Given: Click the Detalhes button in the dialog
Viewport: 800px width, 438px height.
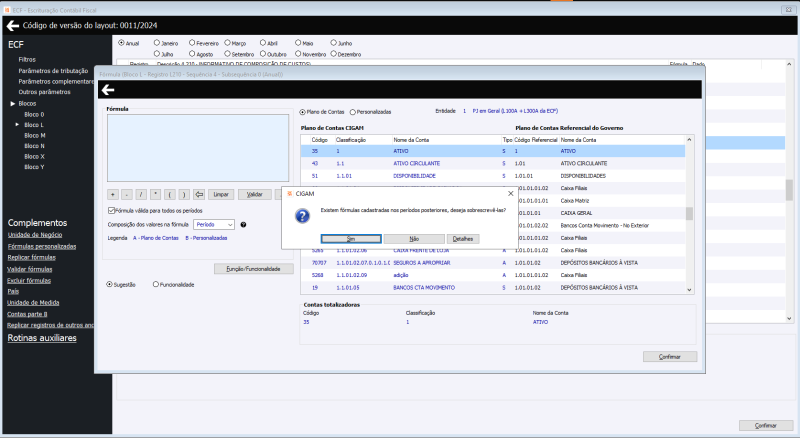Looking at the screenshot, I should pos(463,239).
